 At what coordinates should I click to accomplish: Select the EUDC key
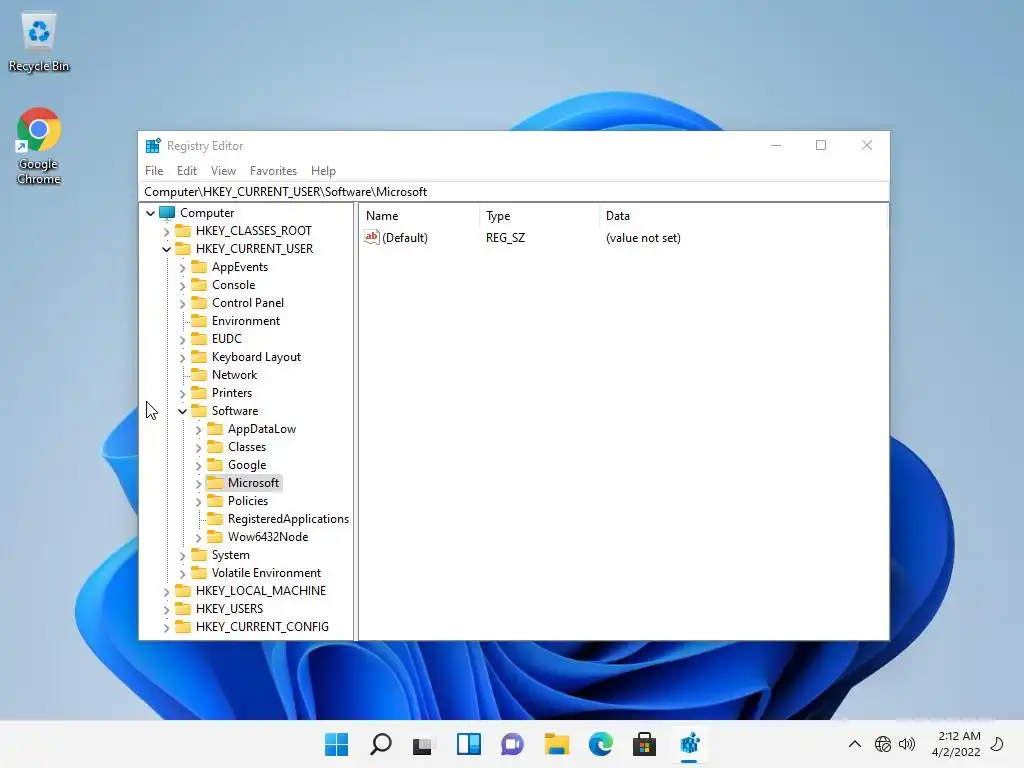pos(227,339)
